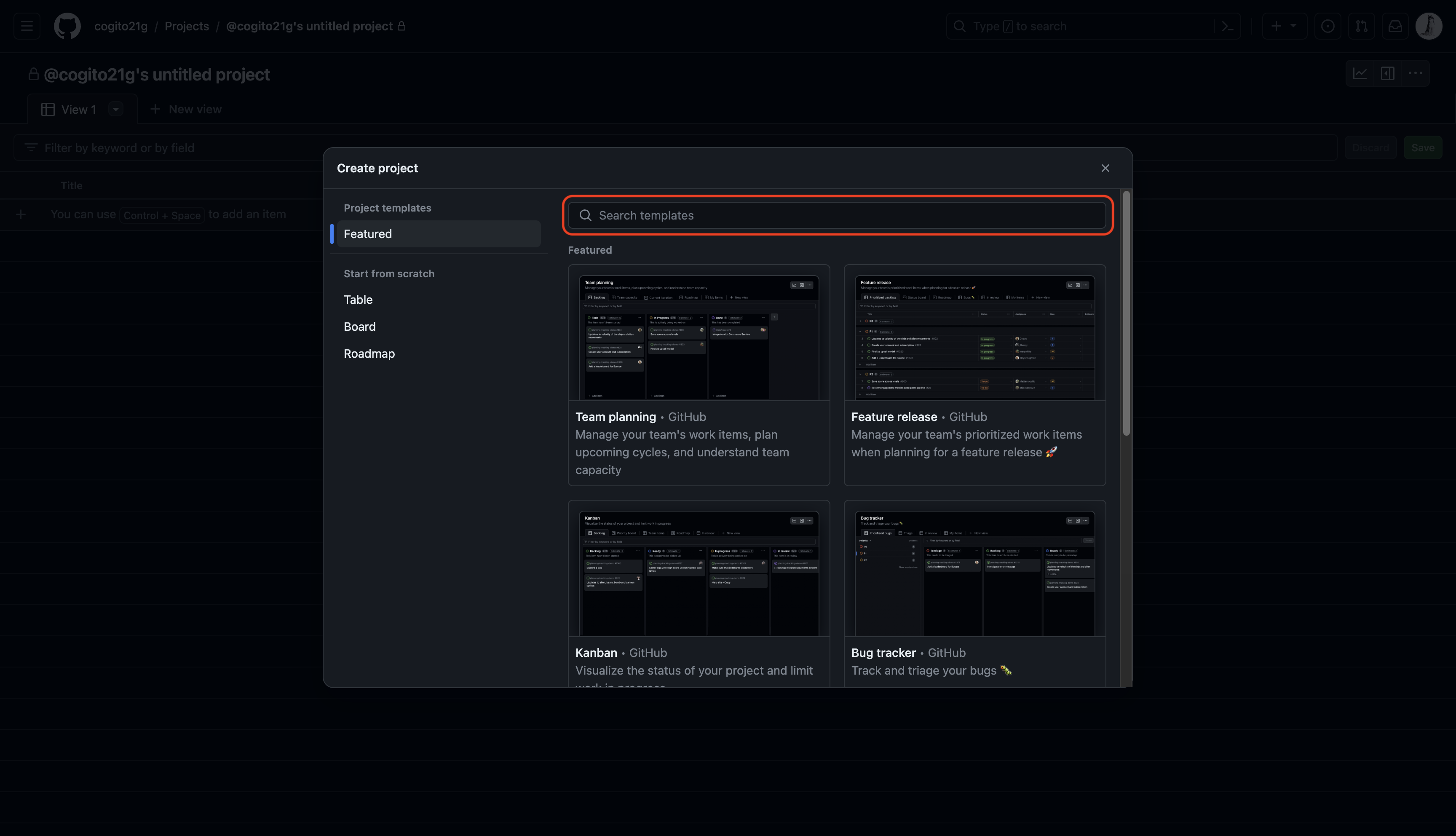Open the command palette icon
Image resolution: width=1456 pixels, height=836 pixels.
1227,27
